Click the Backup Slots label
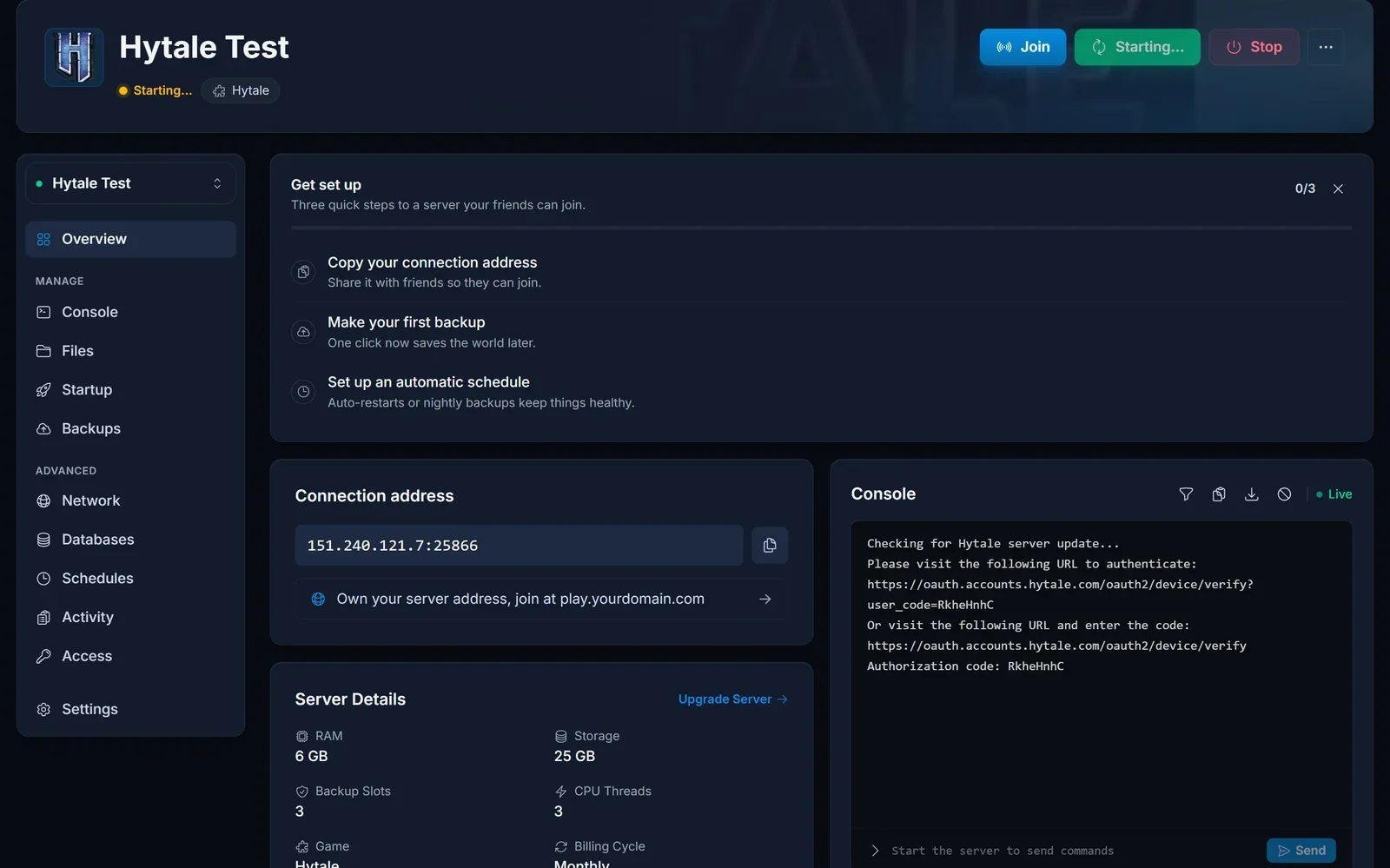 point(353,792)
